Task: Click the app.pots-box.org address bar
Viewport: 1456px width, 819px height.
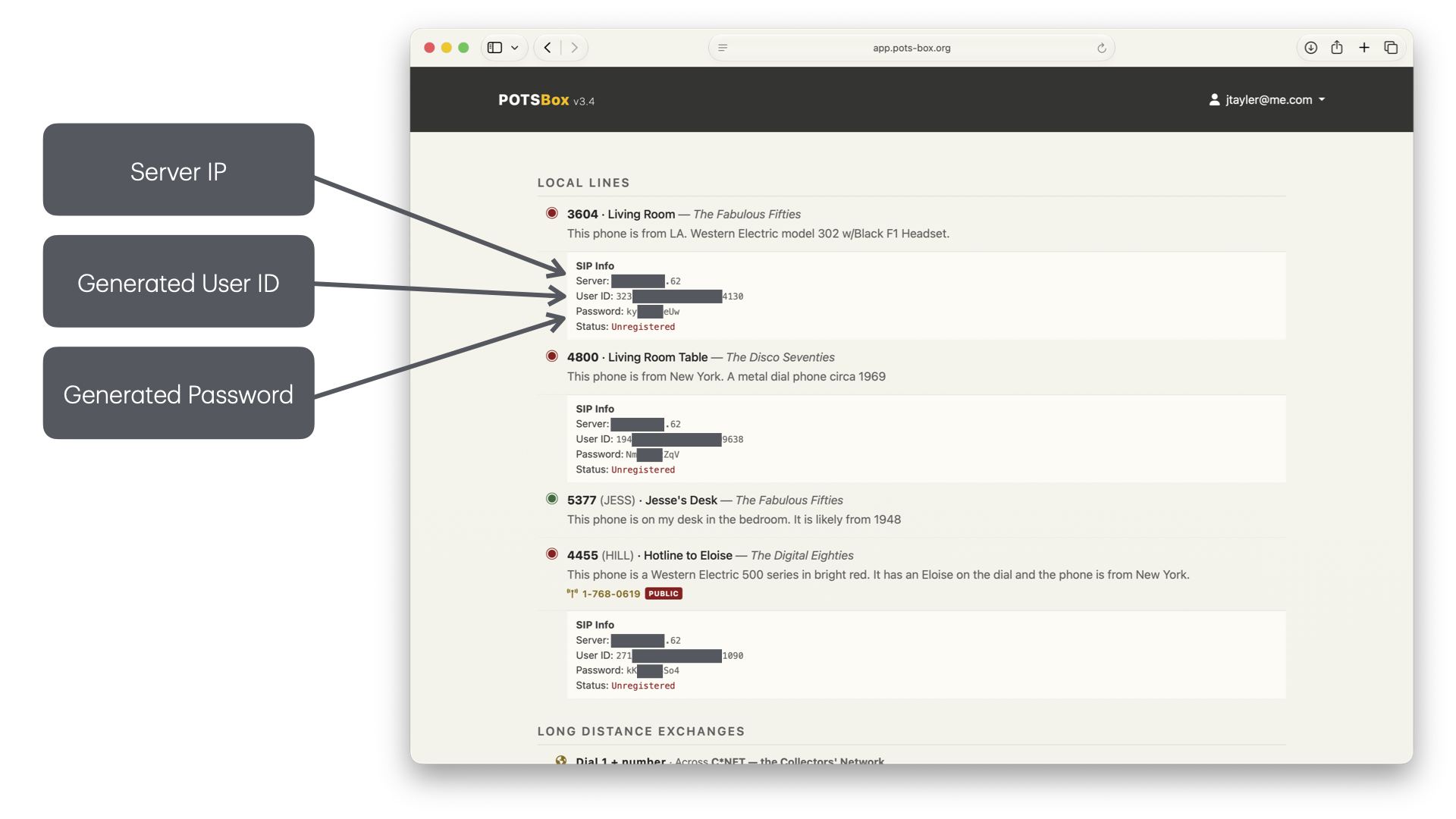Action: click(x=912, y=48)
